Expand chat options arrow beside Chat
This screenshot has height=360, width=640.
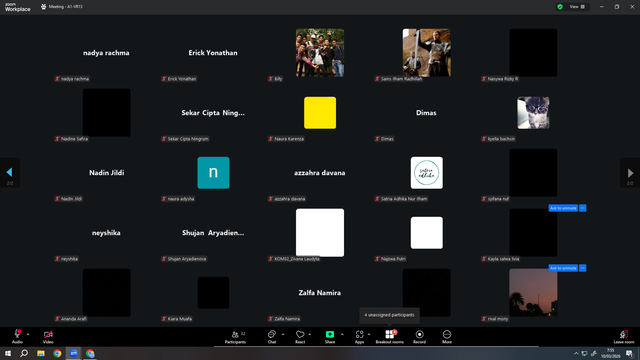click(x=283, y=334)
